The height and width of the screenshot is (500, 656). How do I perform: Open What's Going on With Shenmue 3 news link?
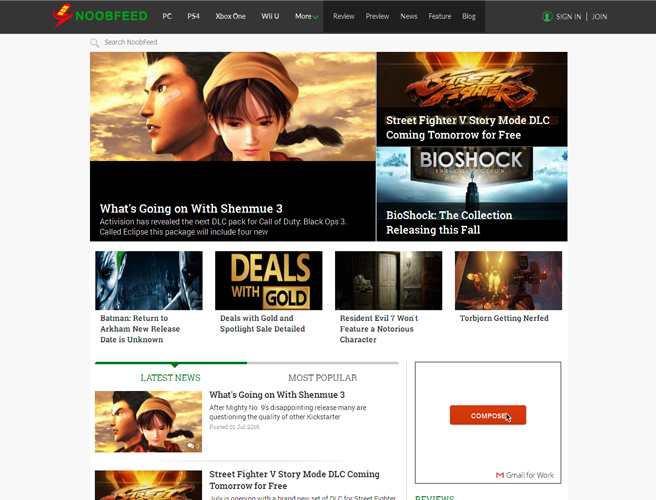[x=277, y=395]
